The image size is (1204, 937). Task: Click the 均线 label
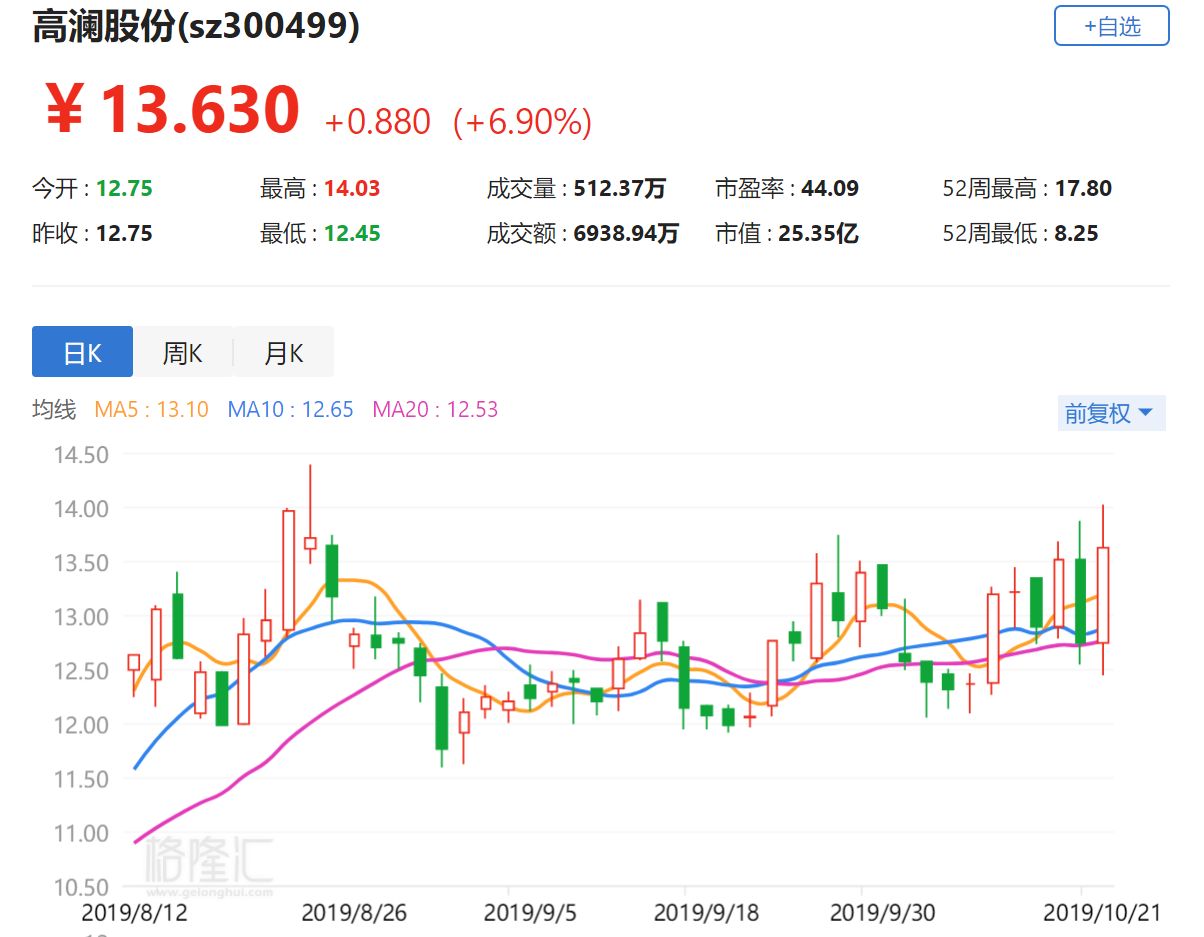pos(54,409)
